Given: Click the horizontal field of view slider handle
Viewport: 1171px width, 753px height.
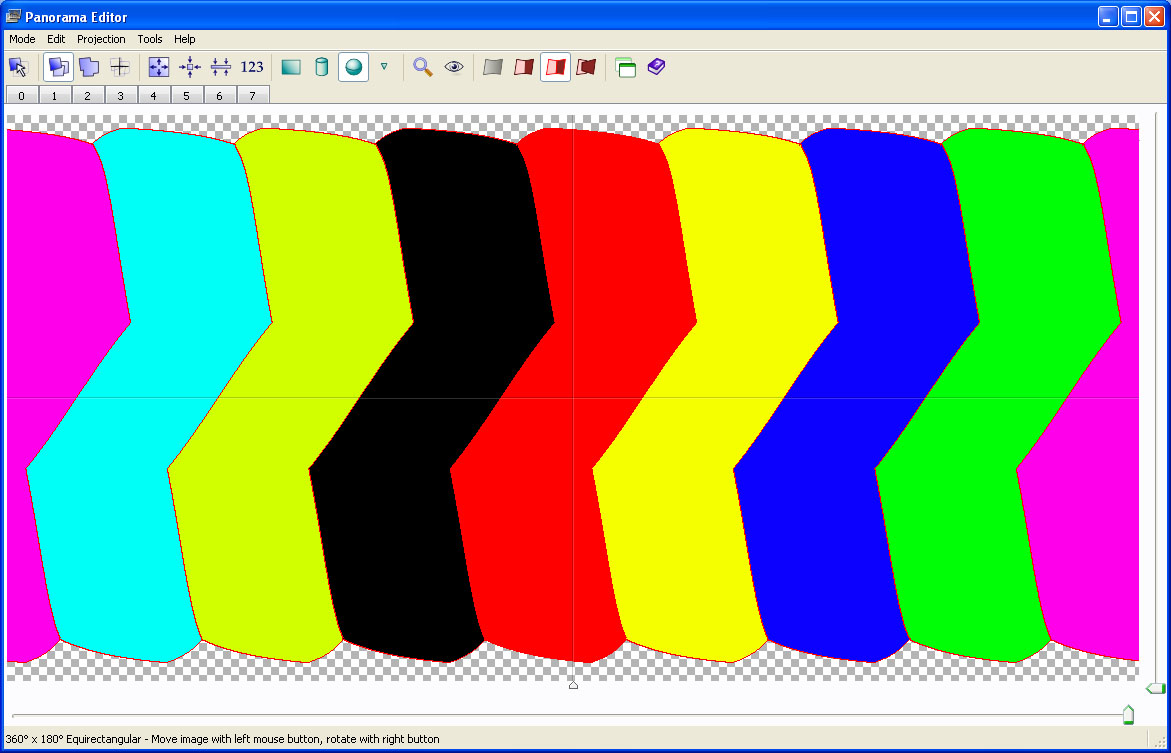Looking at the screenshot, I should (1128, 714).
